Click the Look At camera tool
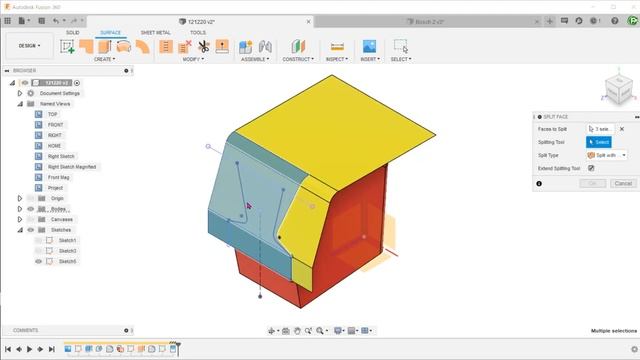 click(286, 331)
